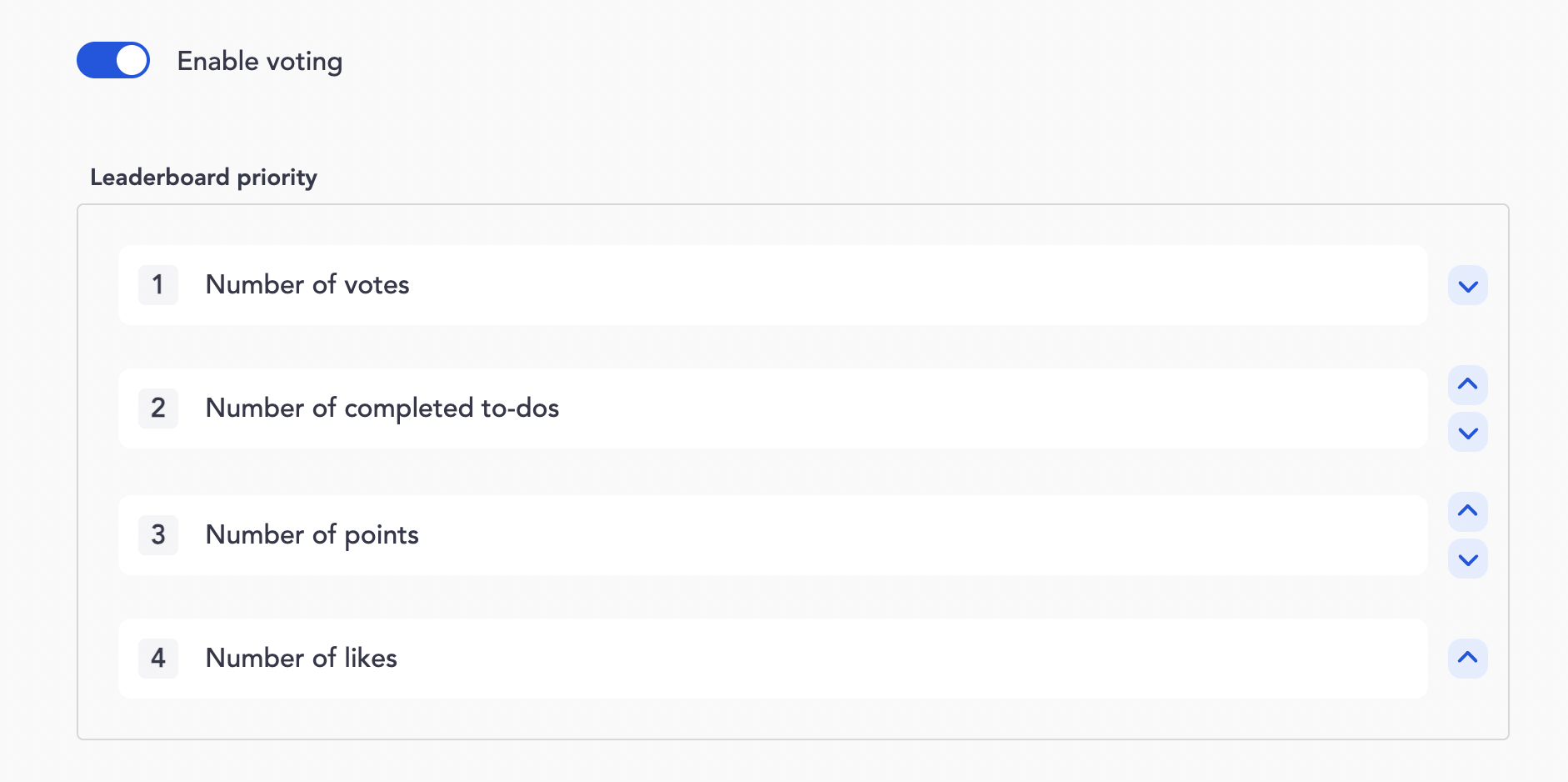
Task: Move Number of points up in priority
Action: click(x=1467, y=511)
